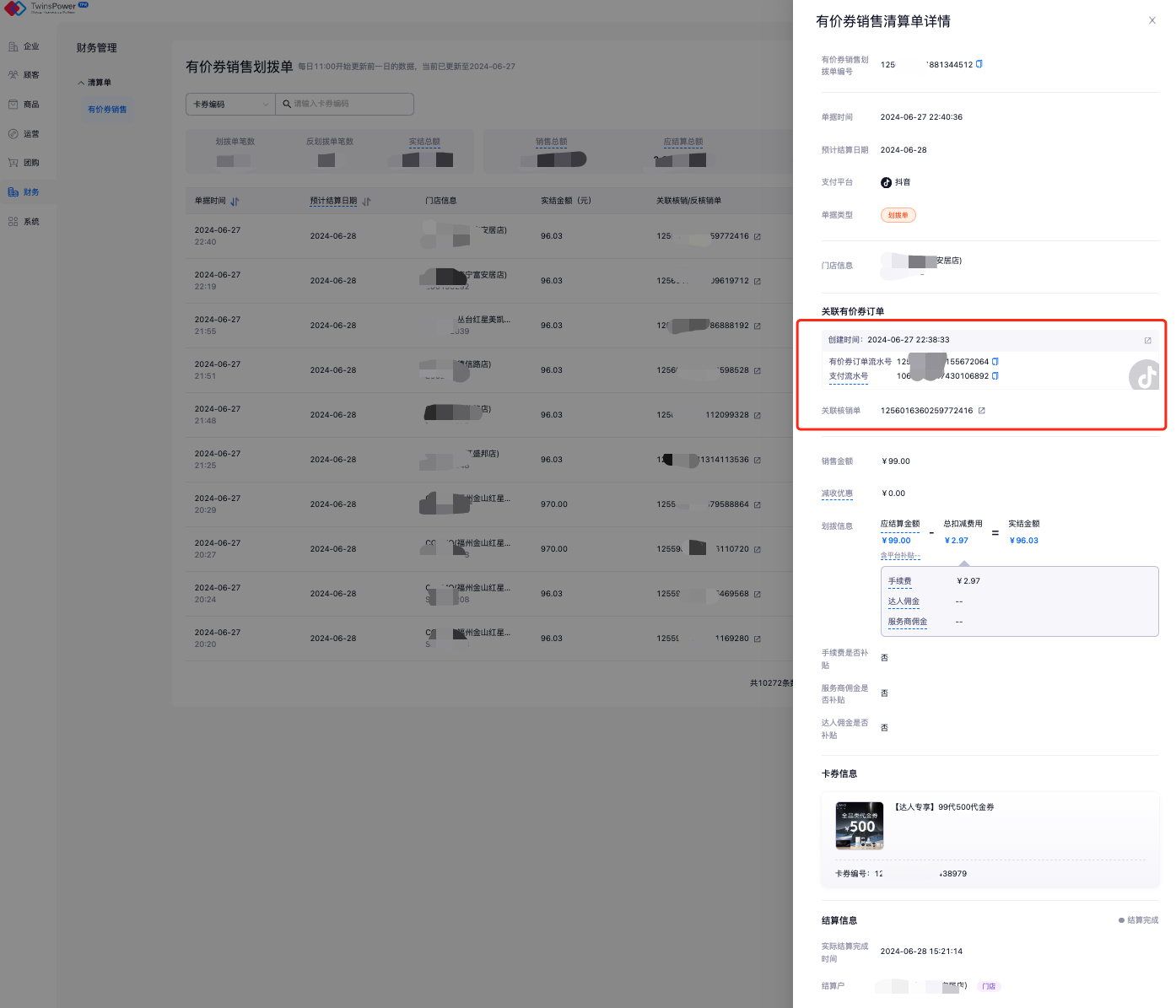
Task: Click the 划拨单 document type tag
Action: (898, 215)
